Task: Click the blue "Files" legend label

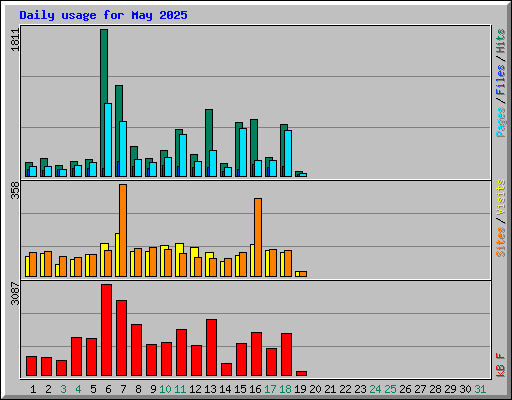Action: [x=501, y=79]
